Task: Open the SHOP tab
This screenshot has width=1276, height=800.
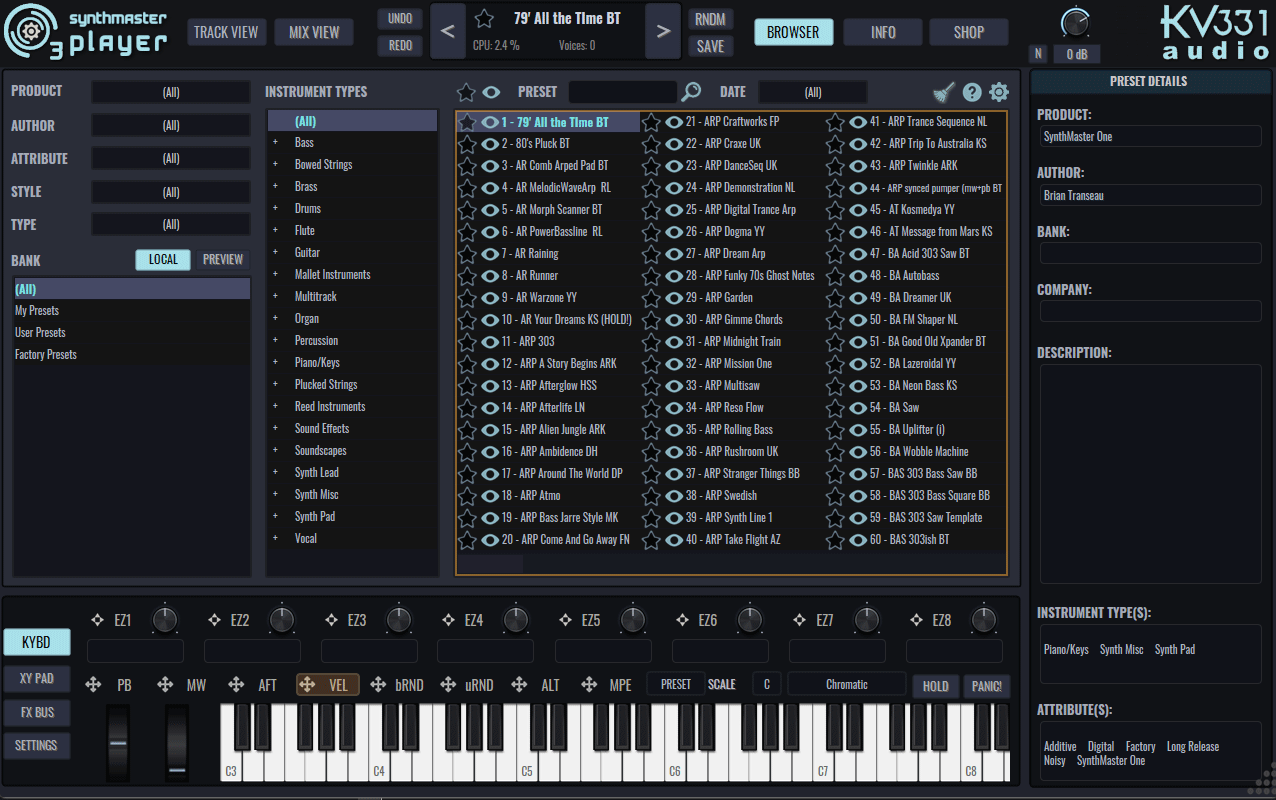Action: (x=969, y=32)
